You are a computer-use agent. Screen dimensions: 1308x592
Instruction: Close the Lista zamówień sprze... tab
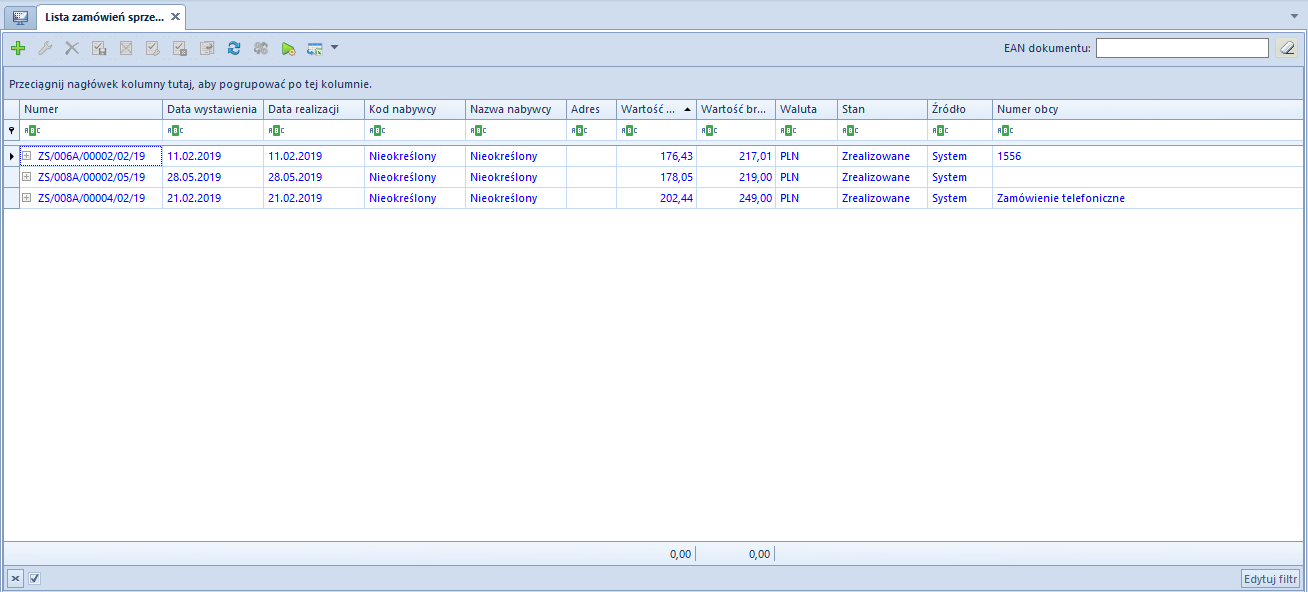pos(175,17)
